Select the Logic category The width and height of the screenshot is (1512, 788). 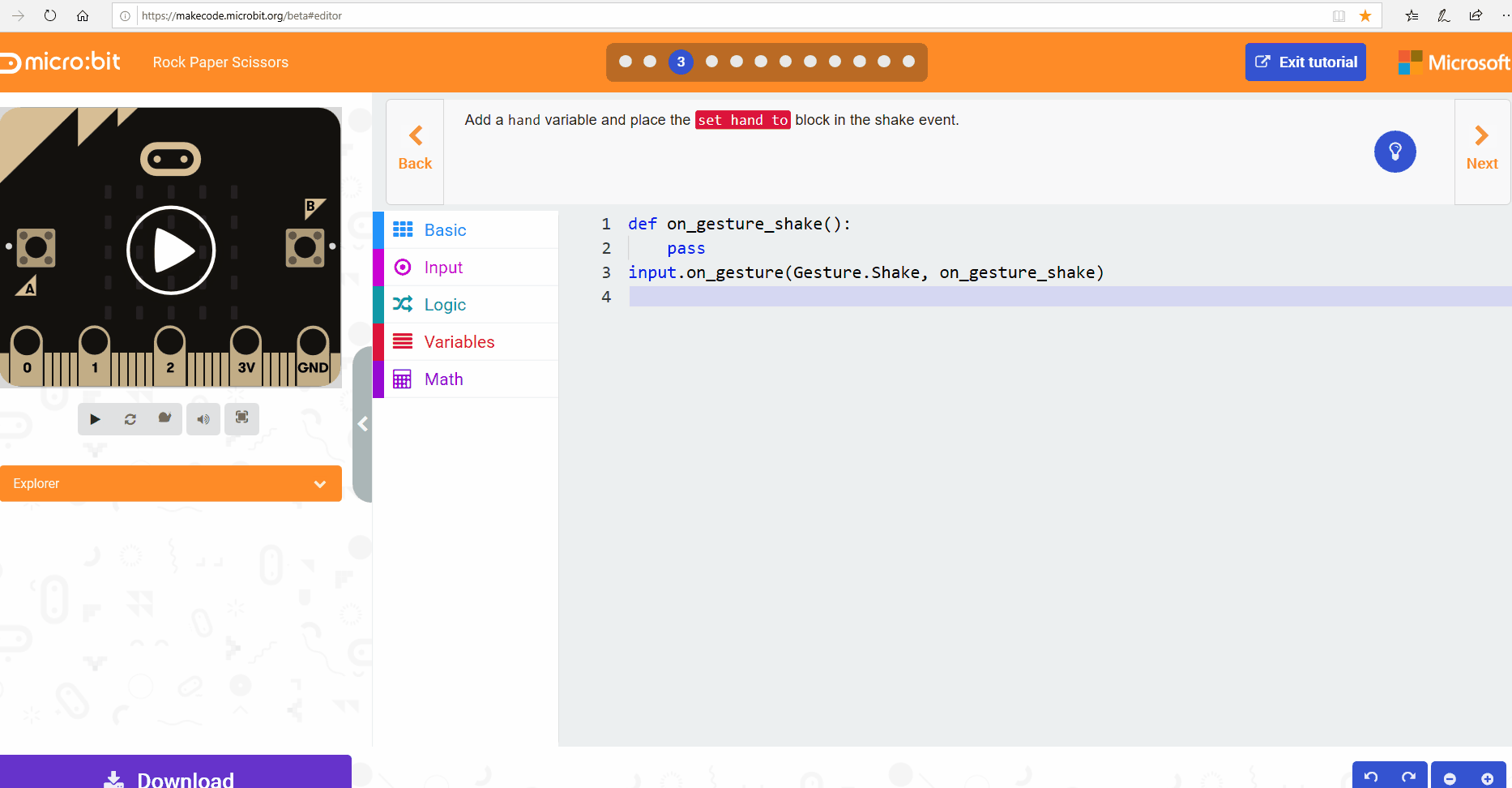coord(445,304)
